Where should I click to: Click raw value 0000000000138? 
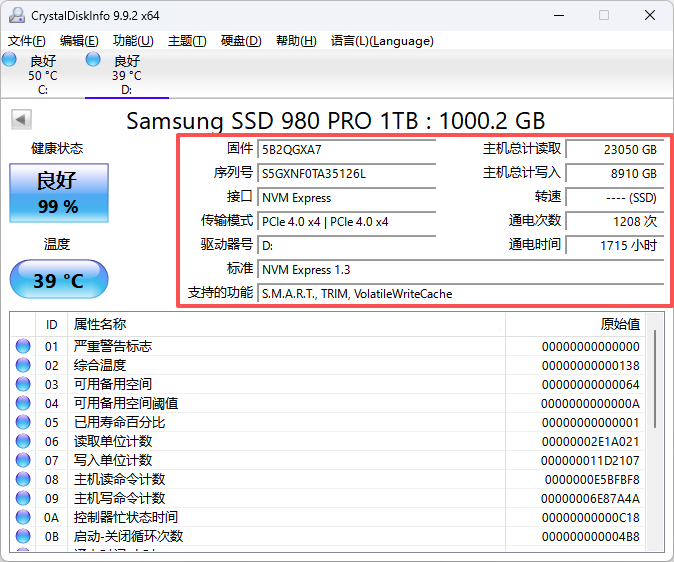[591, 365]
